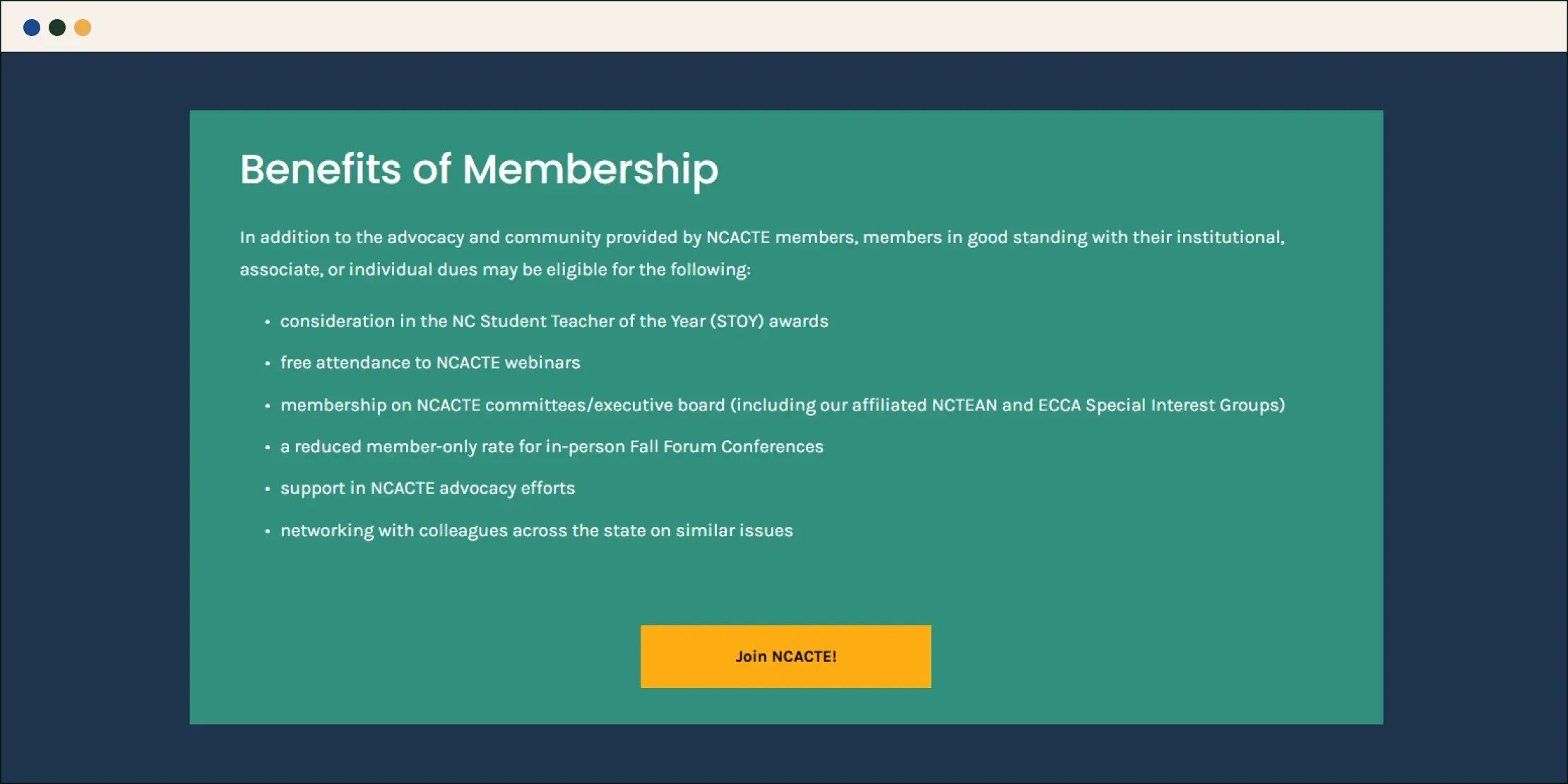Viewport: 1568px width, 784px height.
Task: Select the networking with colleagues bullet
Action: click(537, 530)
